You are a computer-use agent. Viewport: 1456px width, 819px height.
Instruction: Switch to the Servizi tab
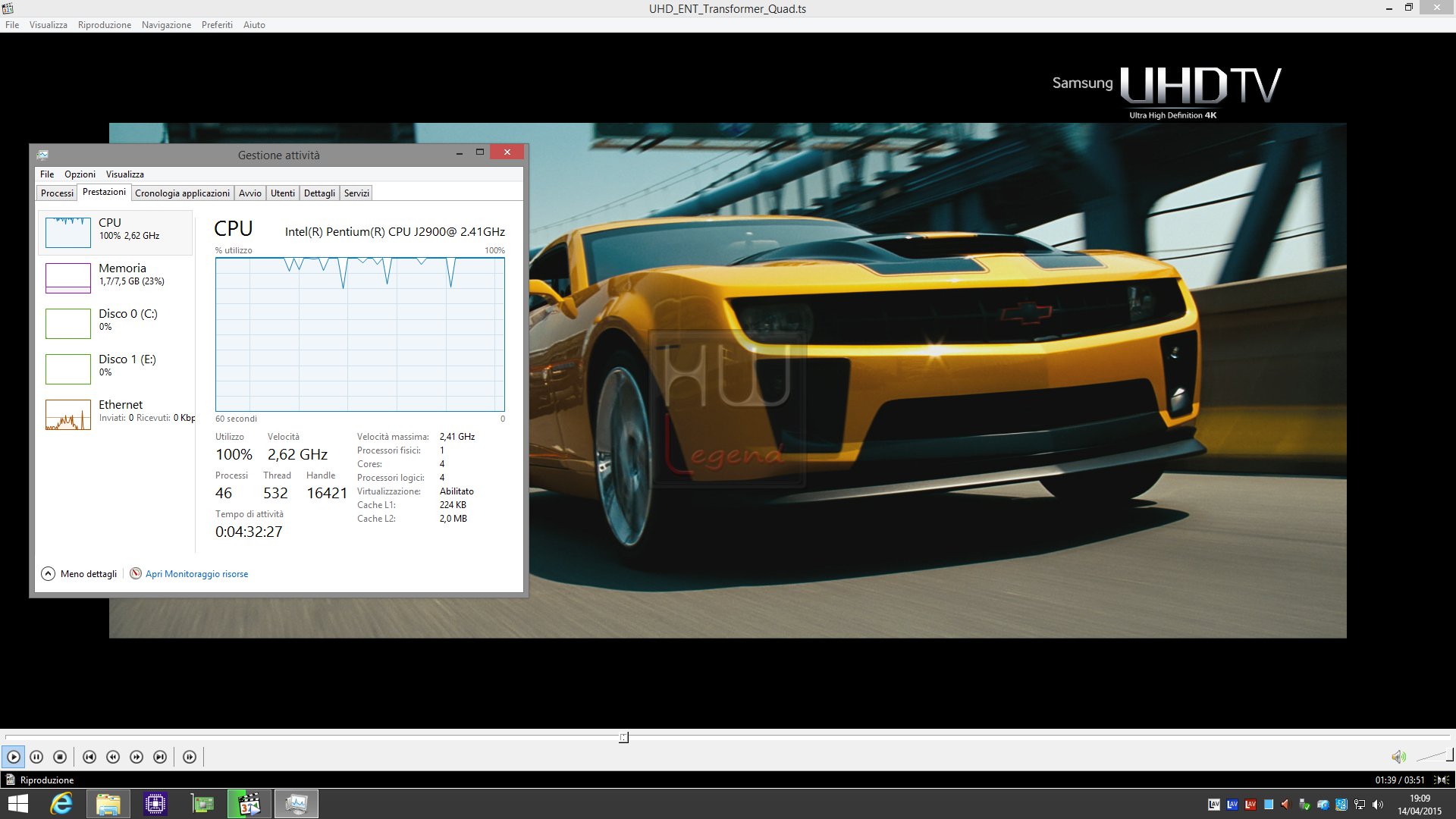(x=356, y=193)
